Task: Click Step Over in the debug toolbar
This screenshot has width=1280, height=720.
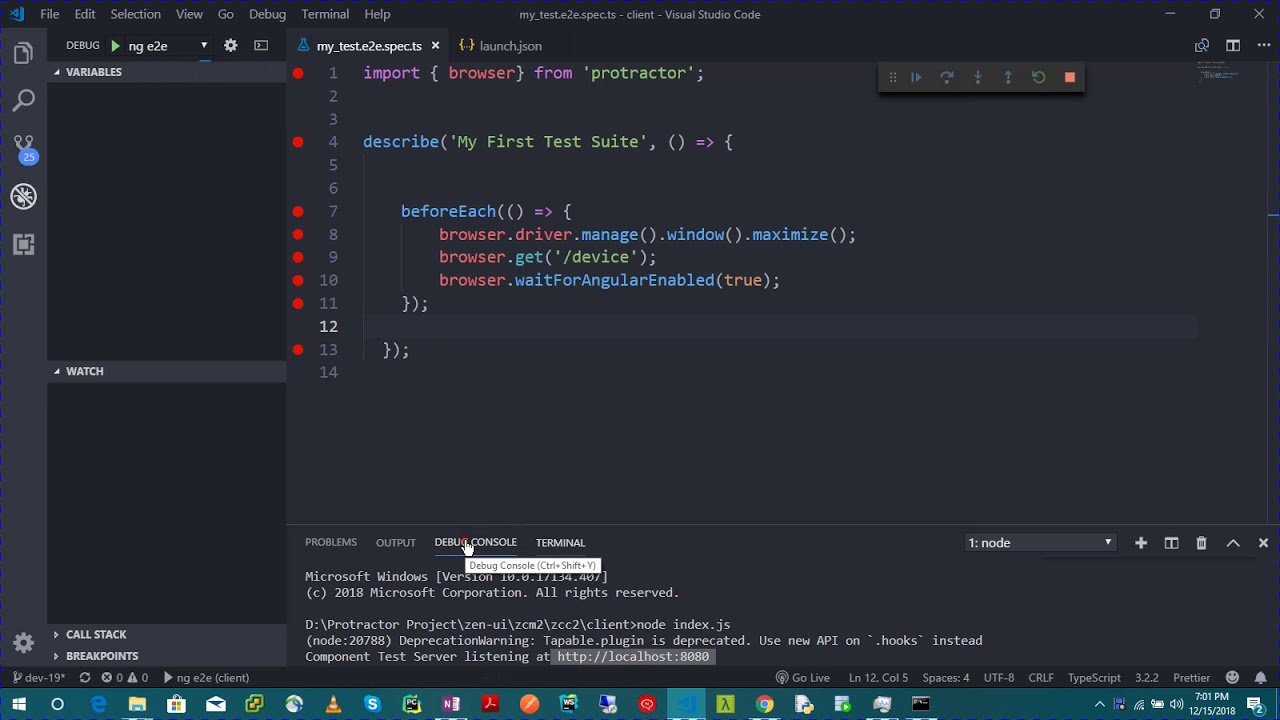Action: (x=946, y=77)
